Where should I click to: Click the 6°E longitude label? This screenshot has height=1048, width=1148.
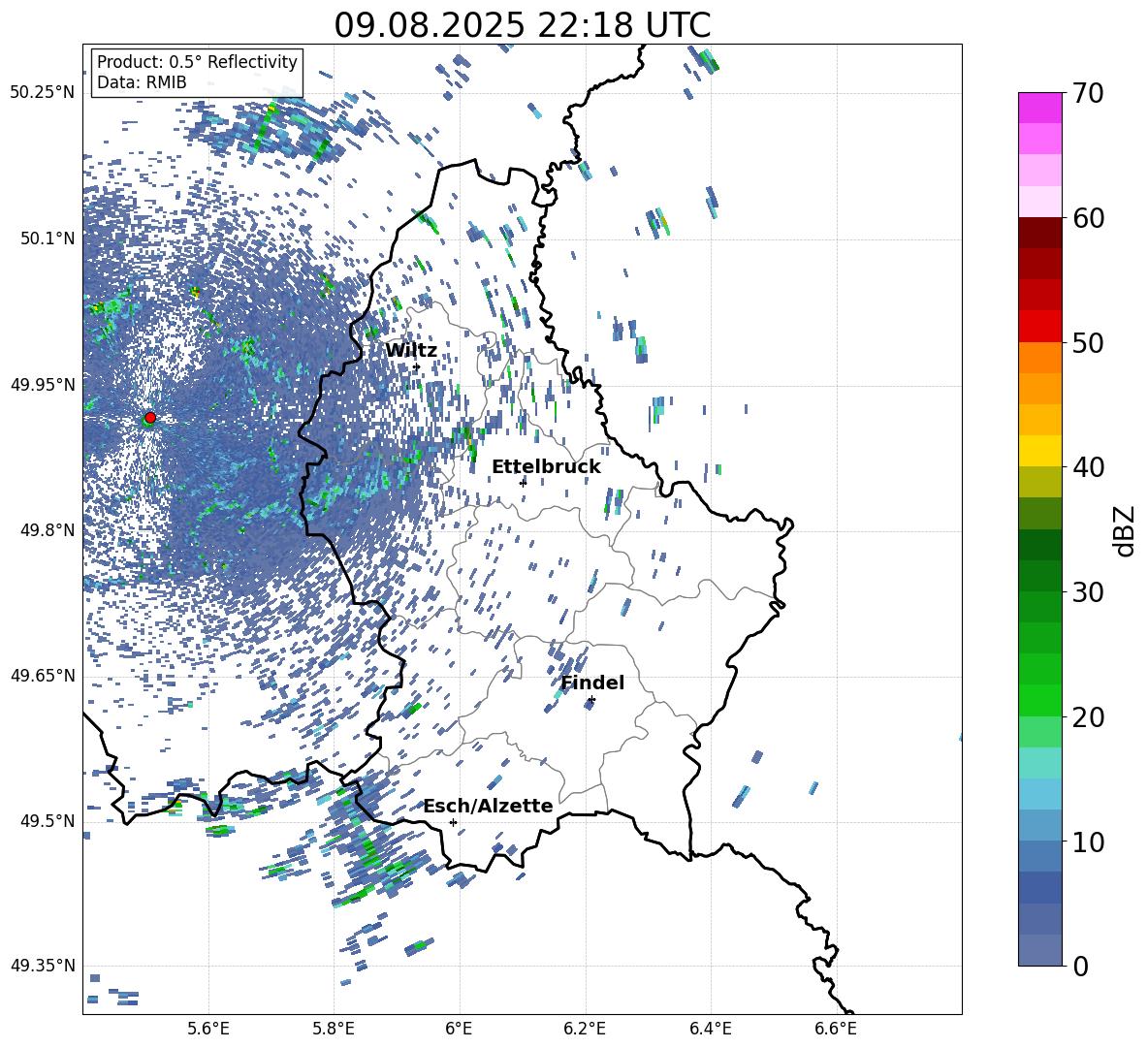459,1029
